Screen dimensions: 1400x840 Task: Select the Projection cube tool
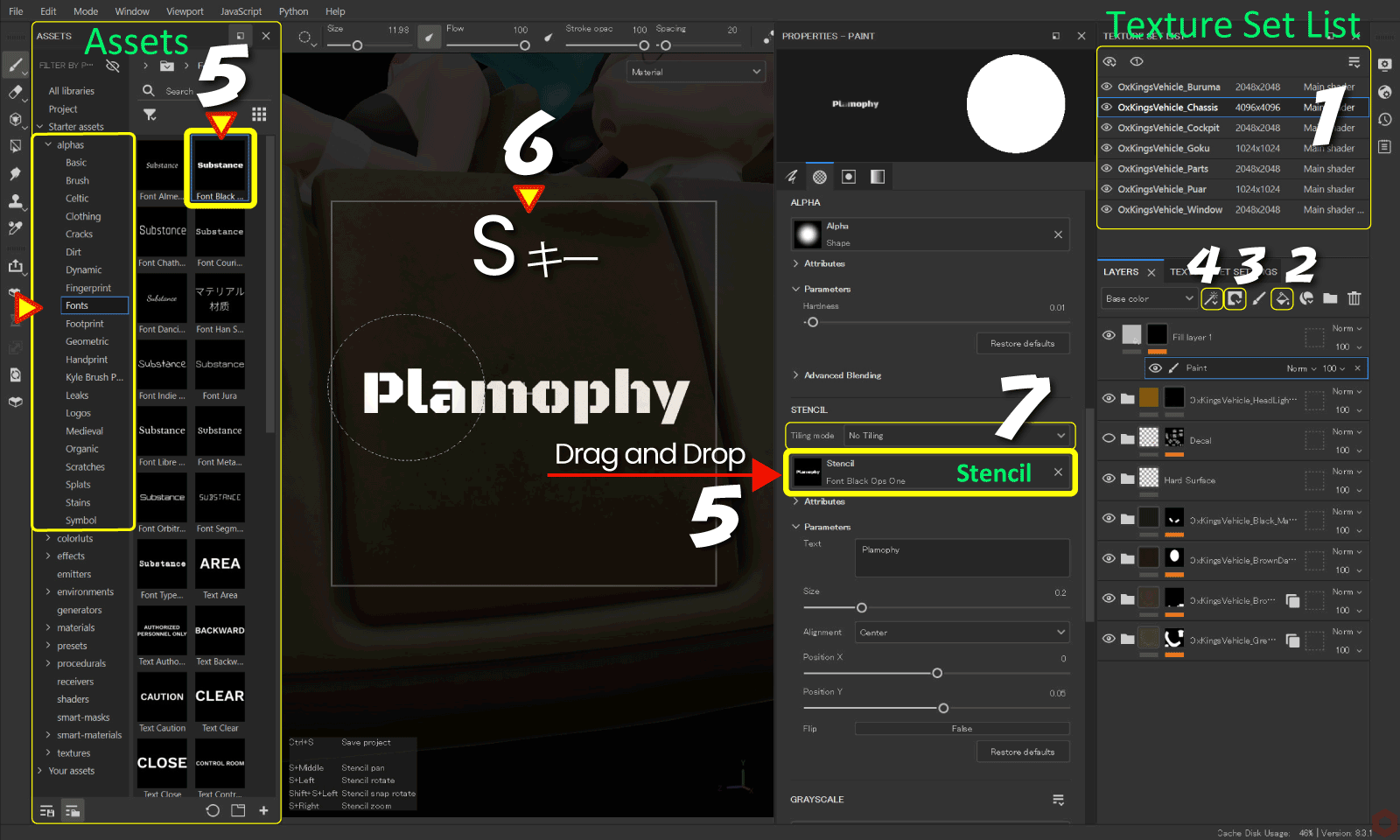(16, 119)
